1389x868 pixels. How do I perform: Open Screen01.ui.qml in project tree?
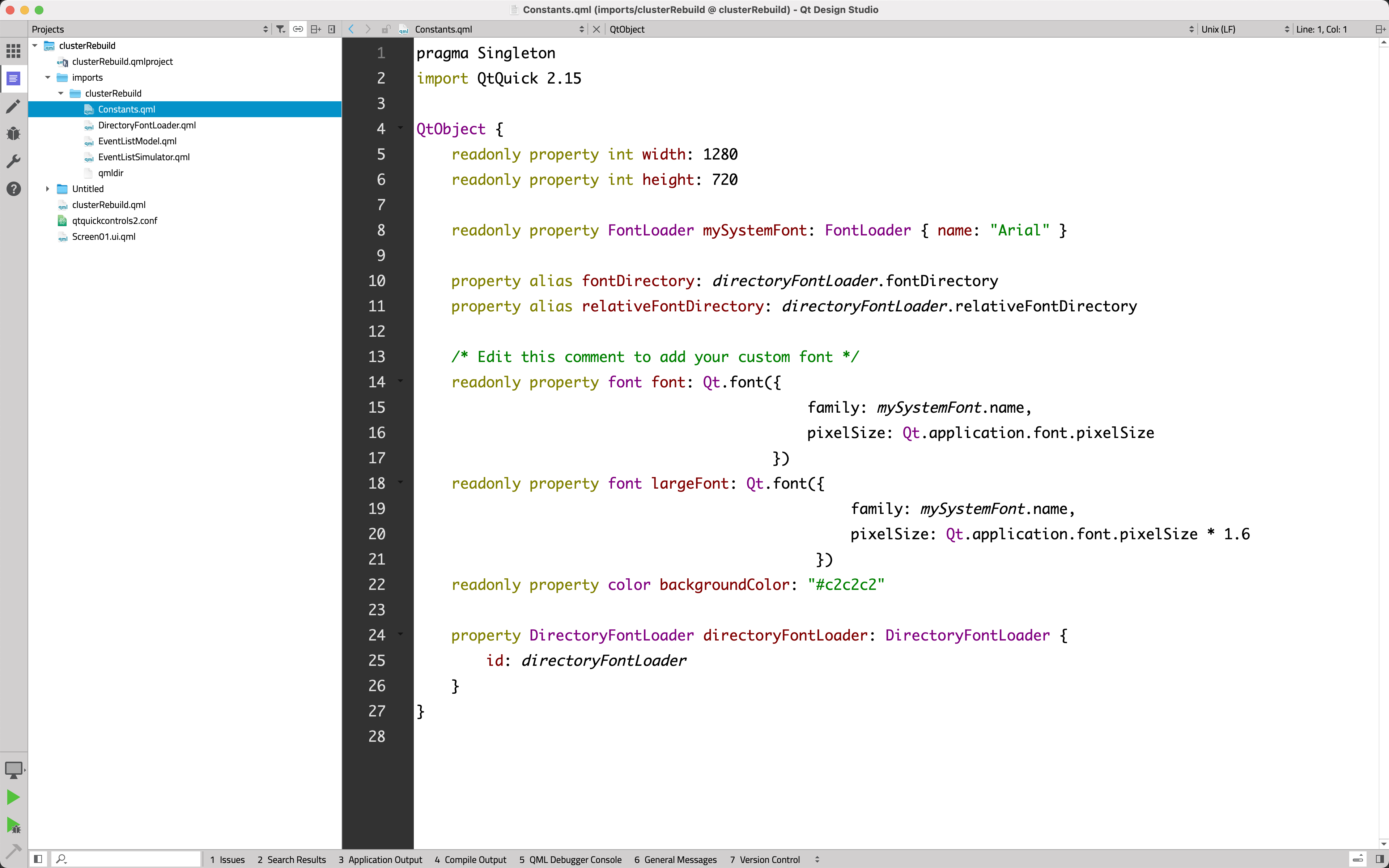click(103, 237)
